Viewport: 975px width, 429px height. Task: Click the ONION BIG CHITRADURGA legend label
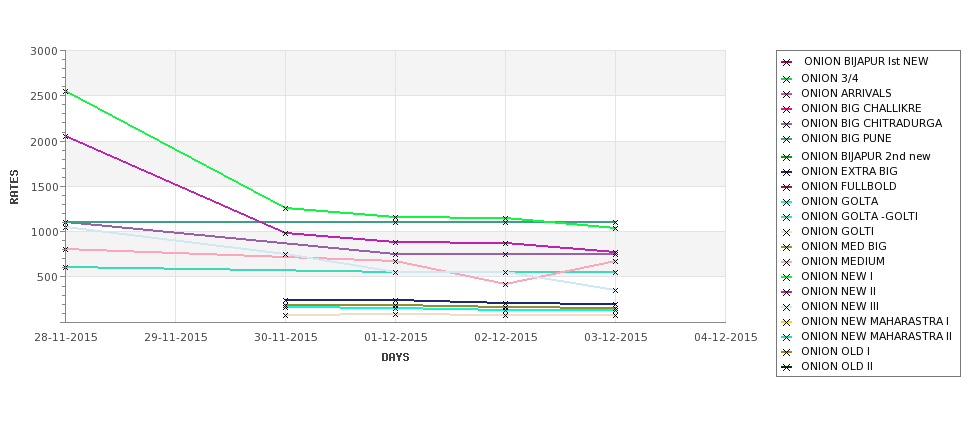[871, 123]
